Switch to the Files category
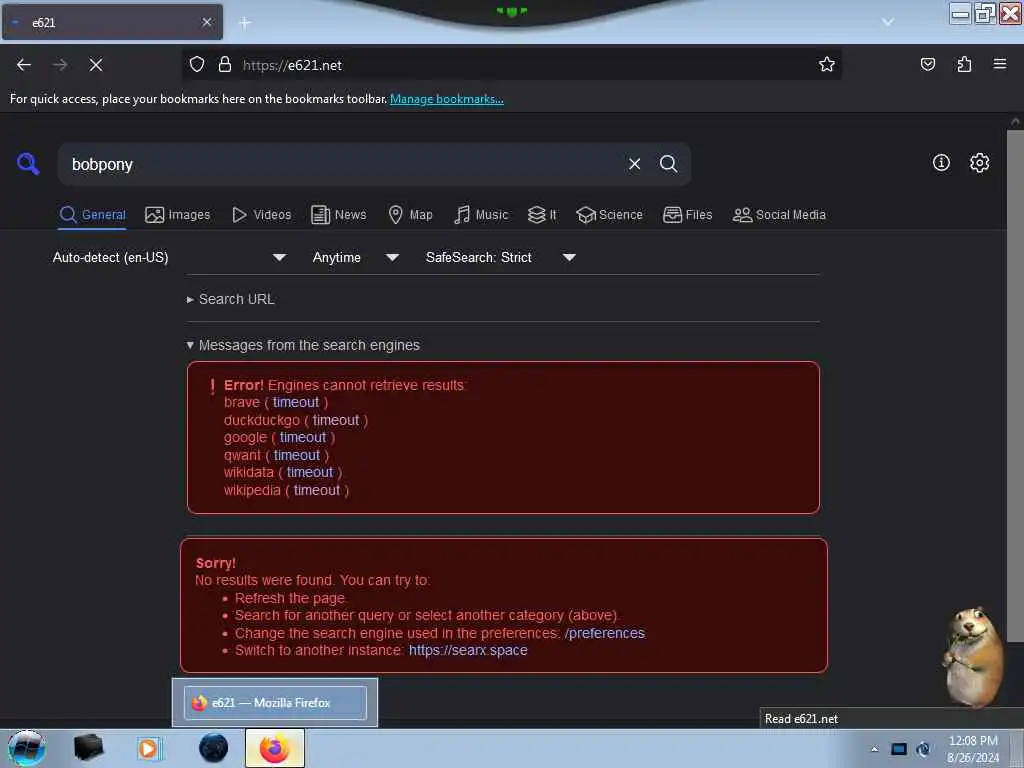1024x768 pixels. (687, 215)
